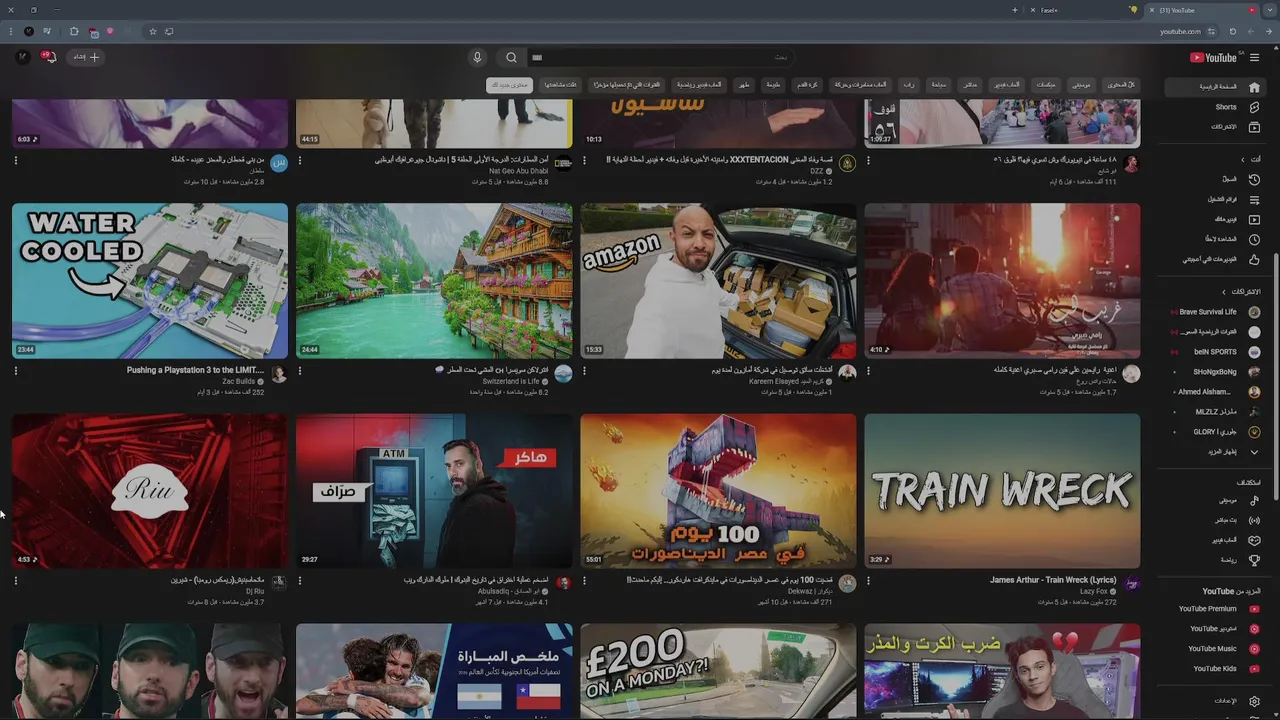Expand the 'You' section chevron
Screen dimensions: 1280x720
click(1243, 159)
